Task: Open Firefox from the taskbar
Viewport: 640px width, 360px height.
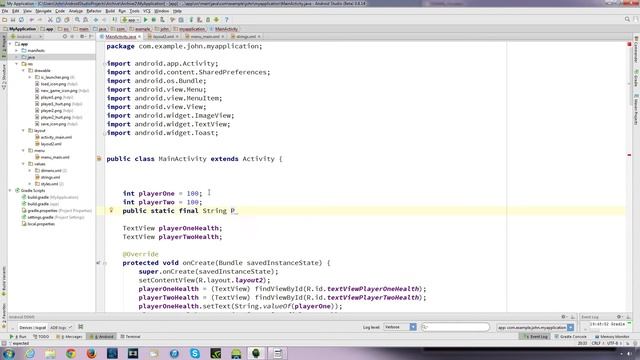Action: [92, 353]
